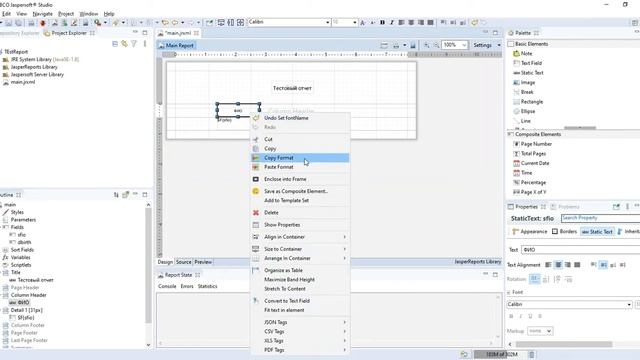Set center text alignment in Properties
The image size is (640, 360).
tap(558, 265)
